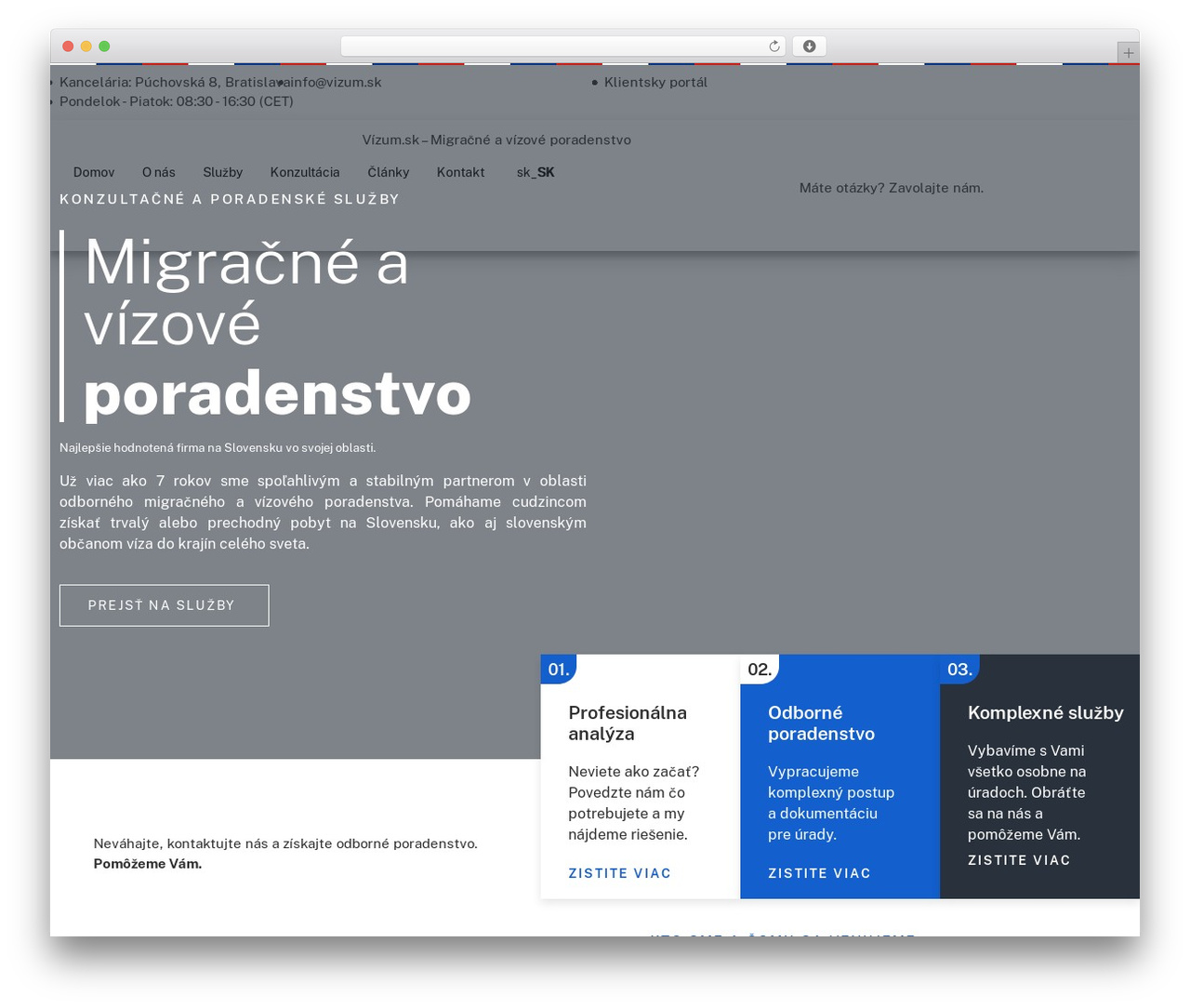Open the O nás menu item
The image size is (1190, 1008).
[x=159, y=172]
